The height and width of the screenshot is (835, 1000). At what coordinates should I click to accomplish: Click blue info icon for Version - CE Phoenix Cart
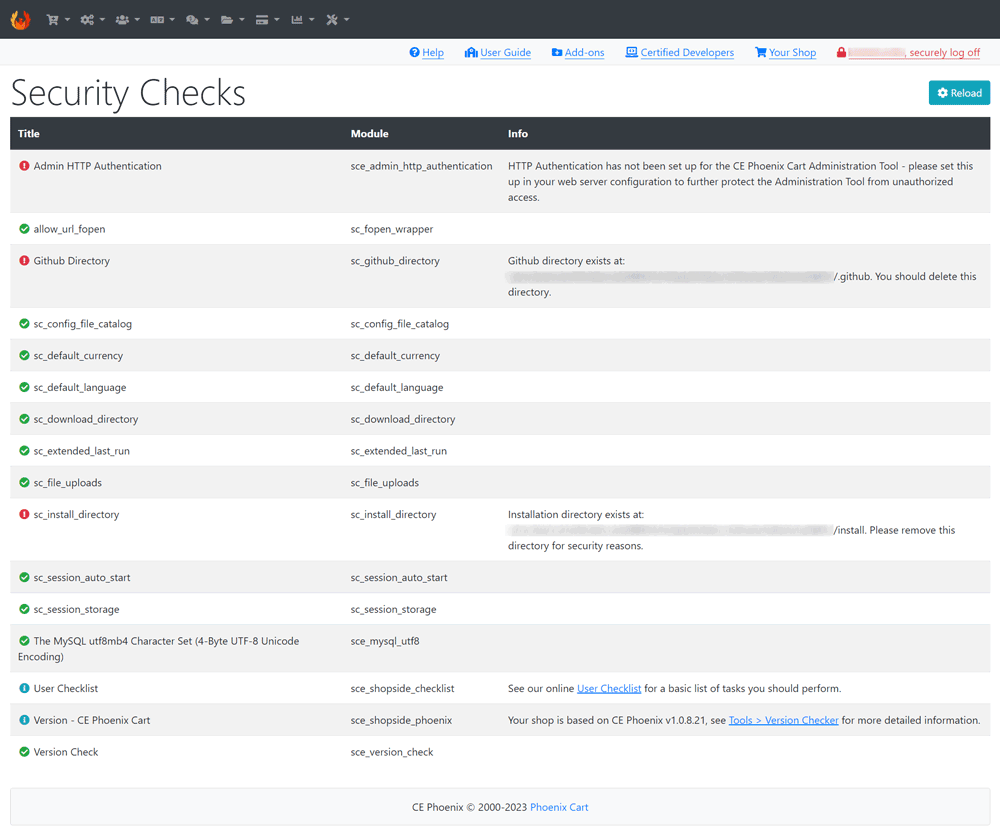(24, 720)
